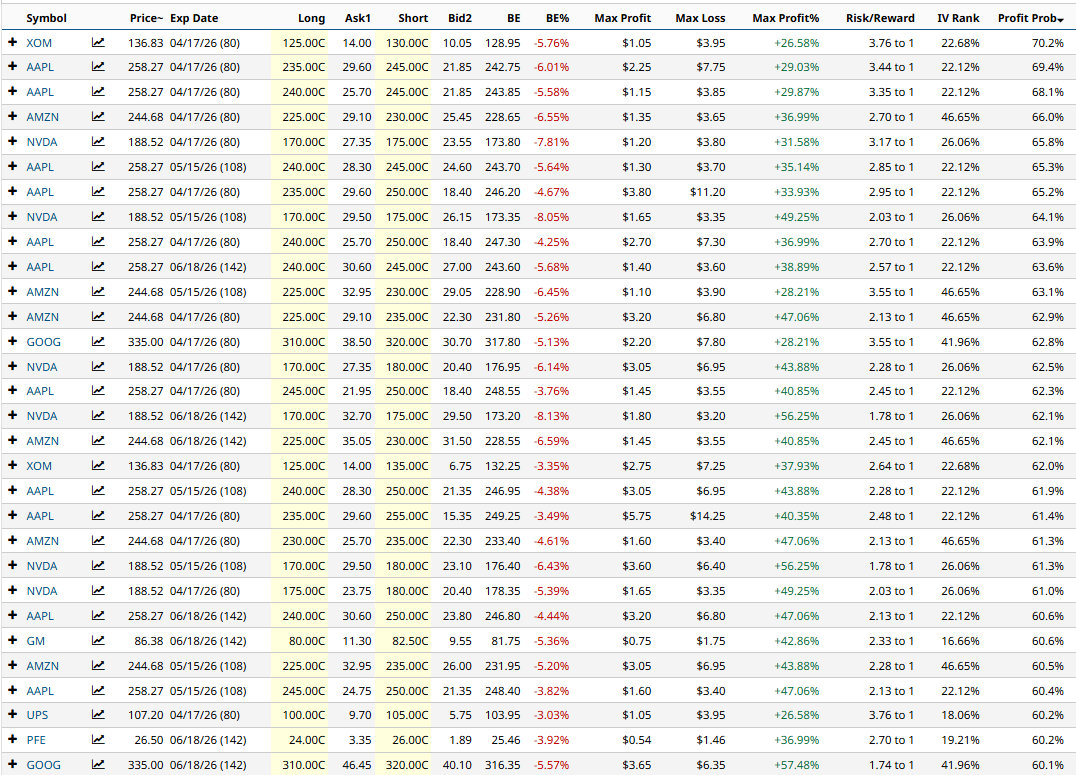Open the UPS symbol link
Screen dimensions: 1076x775
[x=37, y=715]
